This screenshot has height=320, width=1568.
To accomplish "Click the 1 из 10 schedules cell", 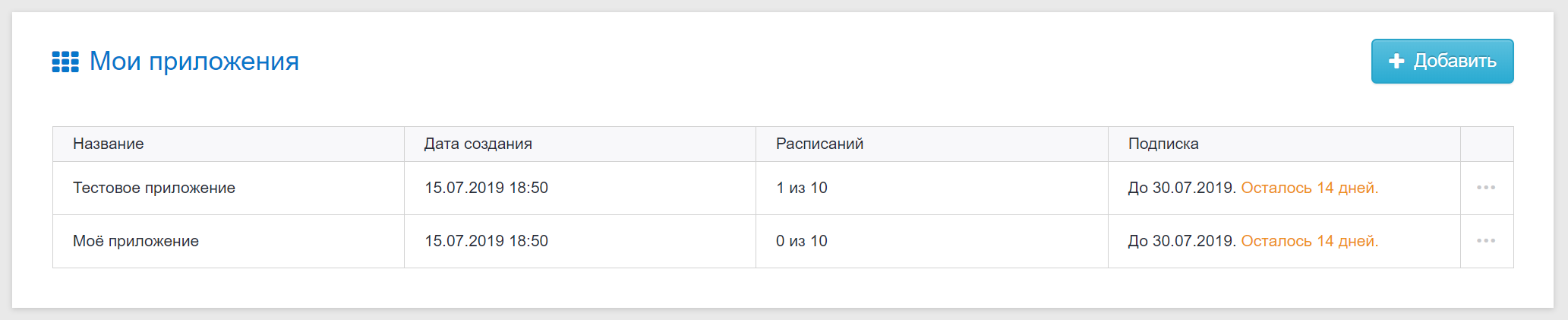I will (x=802, y=188).
